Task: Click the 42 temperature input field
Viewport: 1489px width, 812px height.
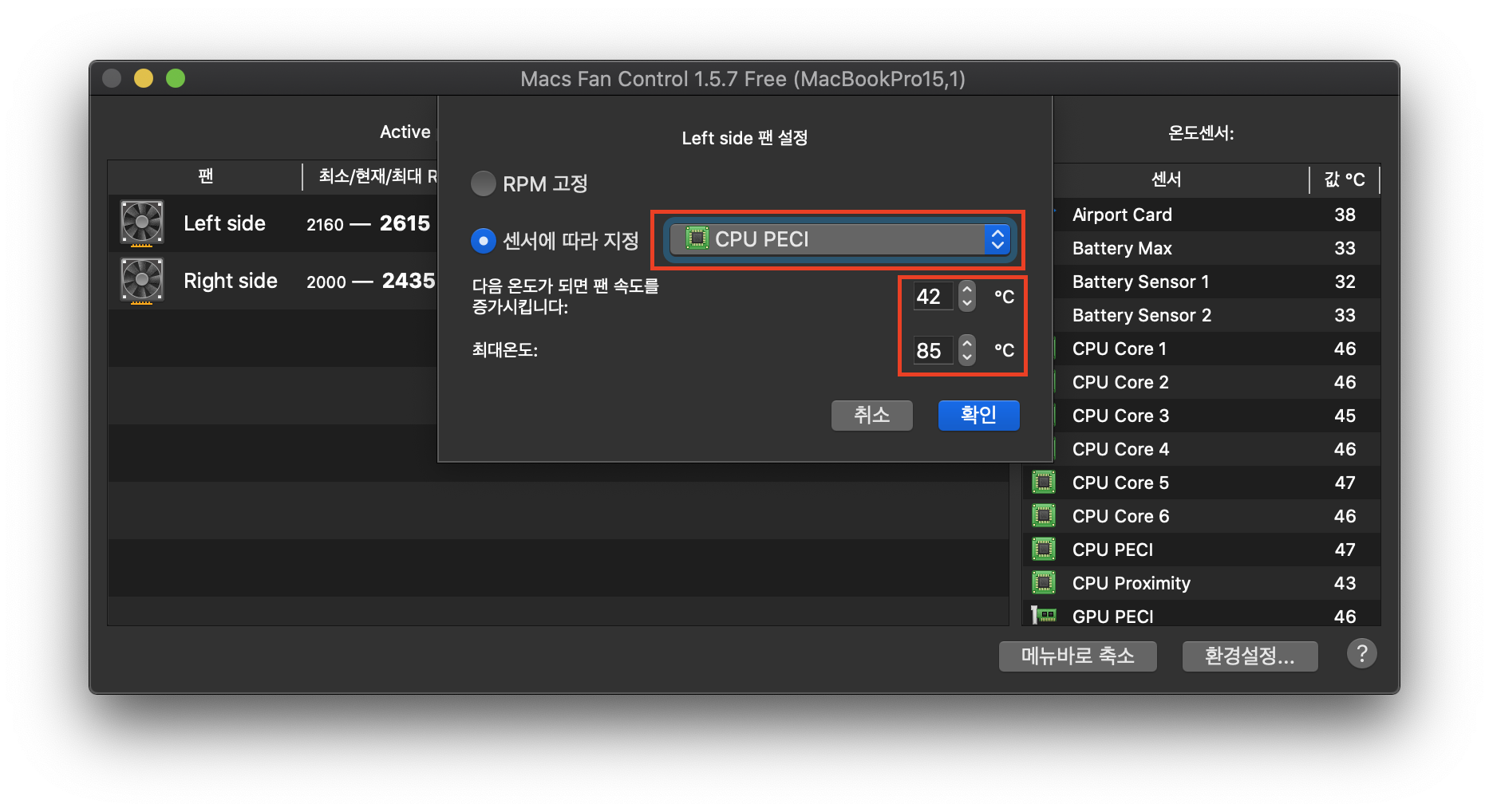Action: 932,296
